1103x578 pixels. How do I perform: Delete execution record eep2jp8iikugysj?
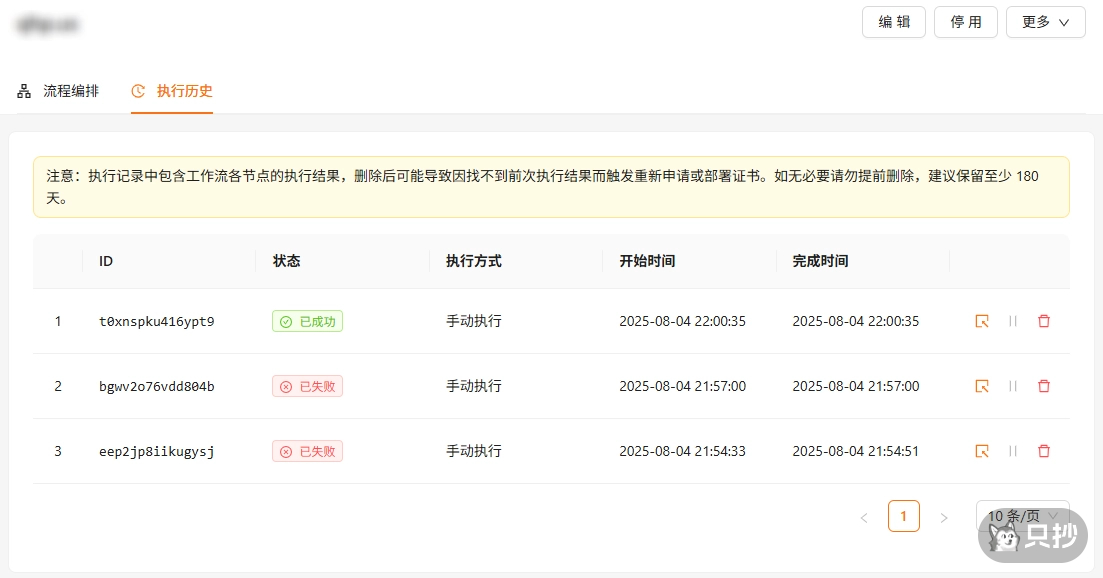(1044, 451)
